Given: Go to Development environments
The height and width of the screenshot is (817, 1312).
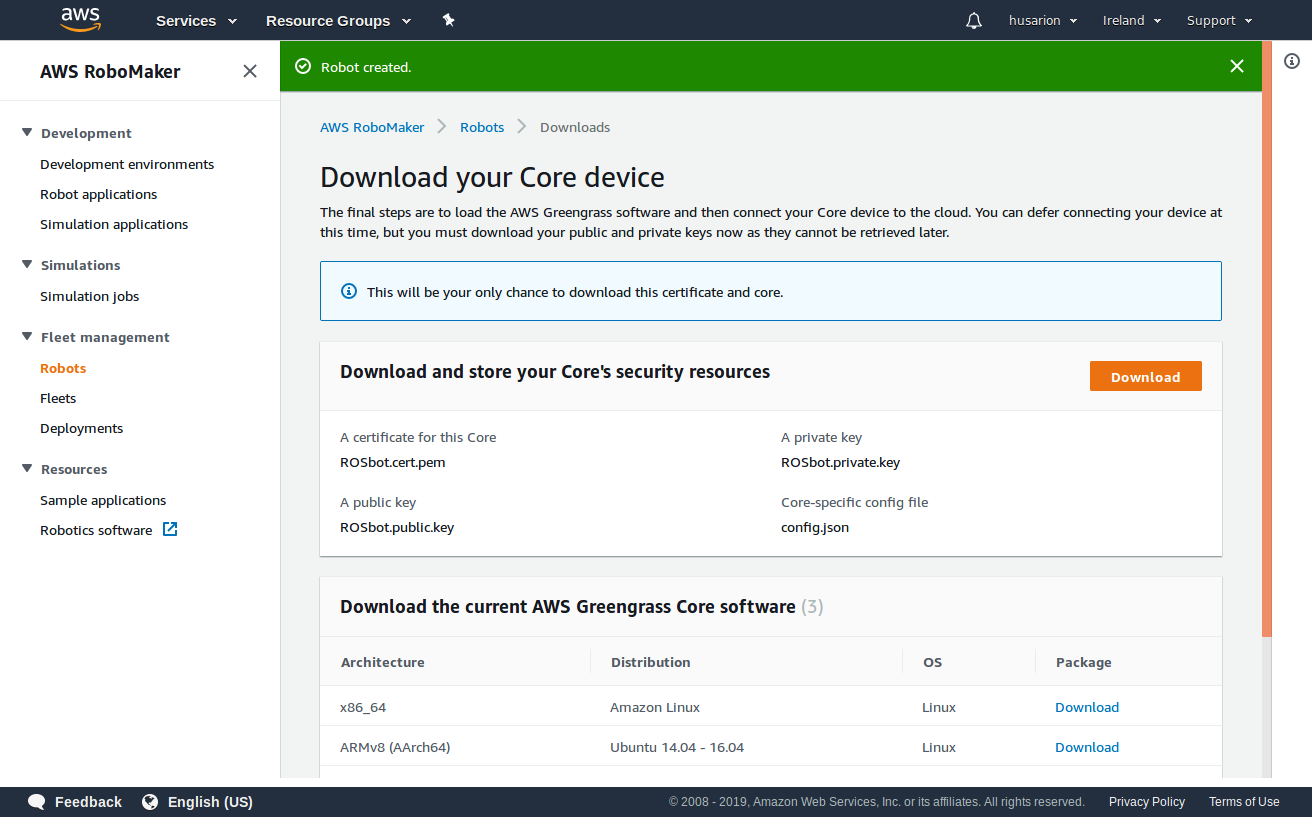Looking at the screenshot, I should 127,164.
